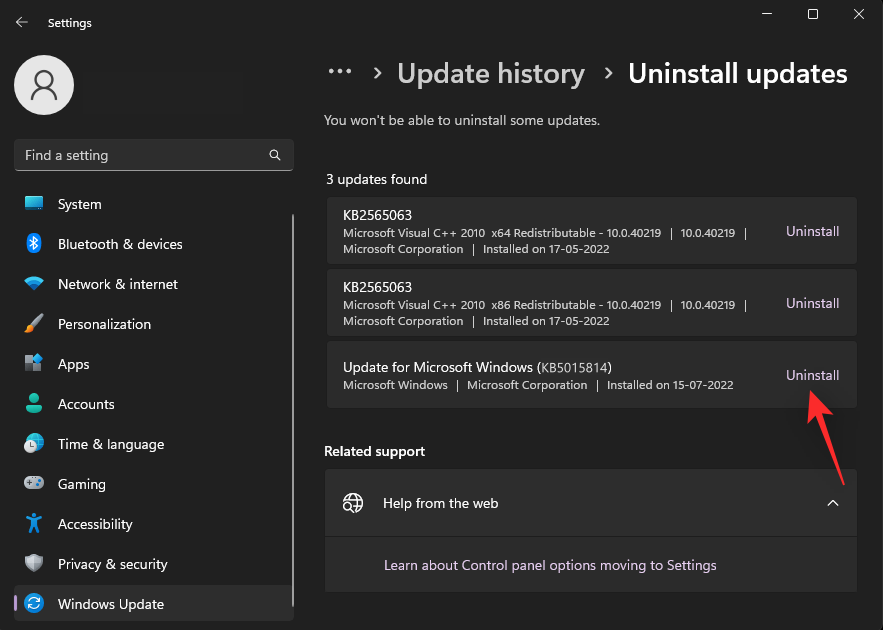Expand the breadcrumb overflow ellipsis
Viewport: 883px width, 630px height.
[x=340, y=72]
